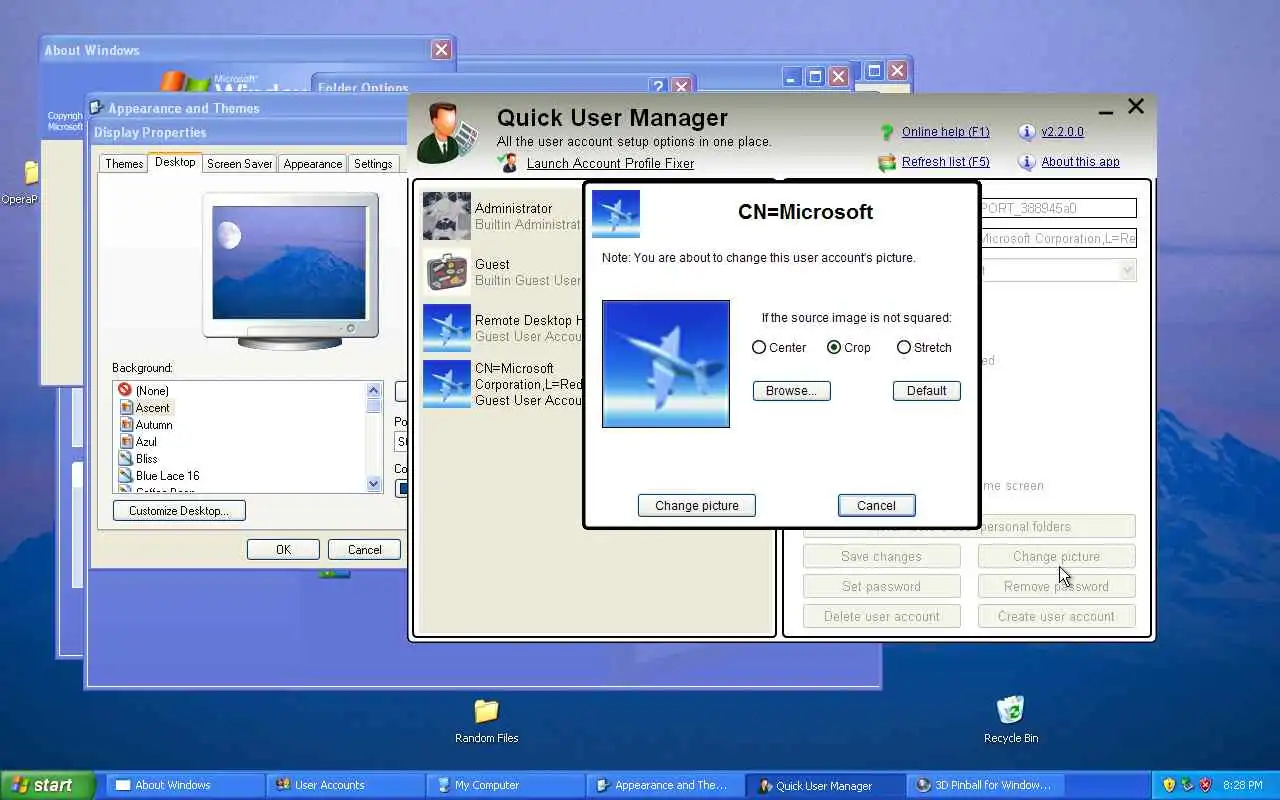
Task: Click the Refresh list (F5) link
Action: point(945,162)
